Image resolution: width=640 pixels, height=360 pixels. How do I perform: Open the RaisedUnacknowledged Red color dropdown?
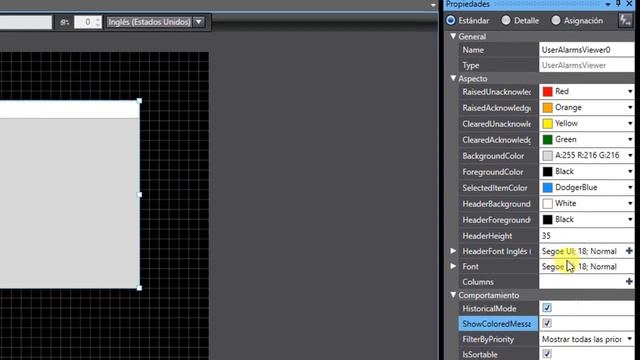(x=630, y=91)
